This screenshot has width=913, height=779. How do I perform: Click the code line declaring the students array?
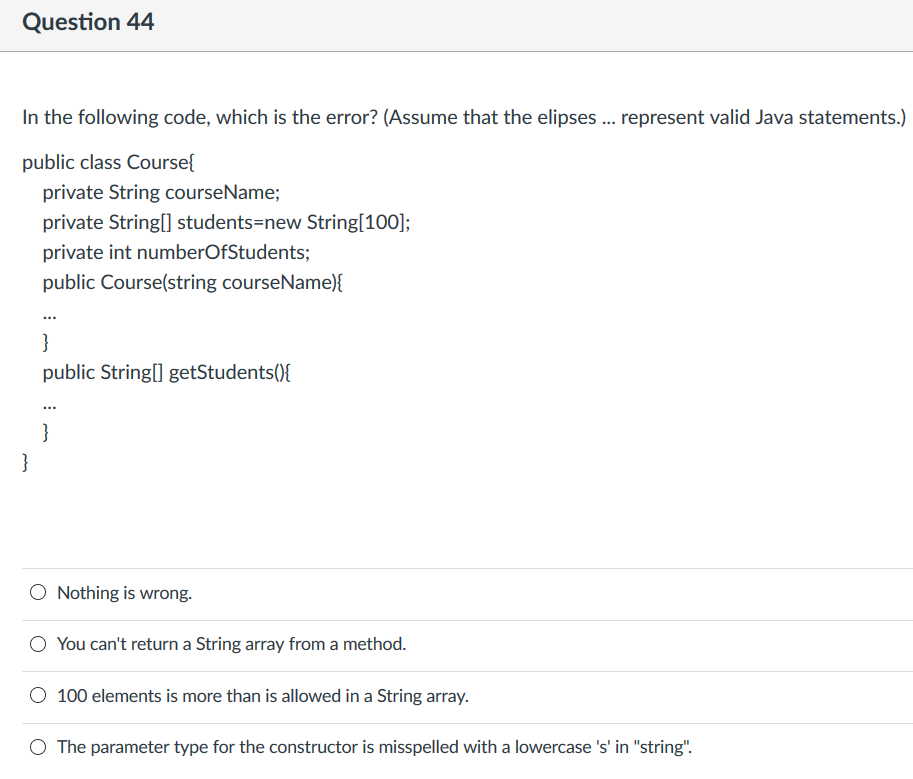tap(225, 222)
